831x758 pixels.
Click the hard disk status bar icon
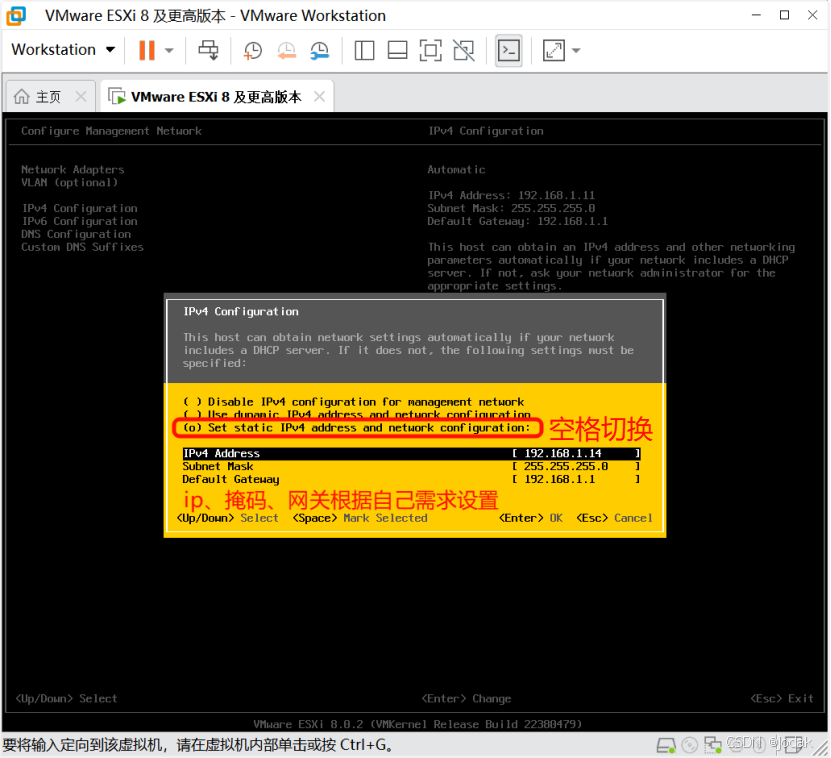tap(666, 745)
